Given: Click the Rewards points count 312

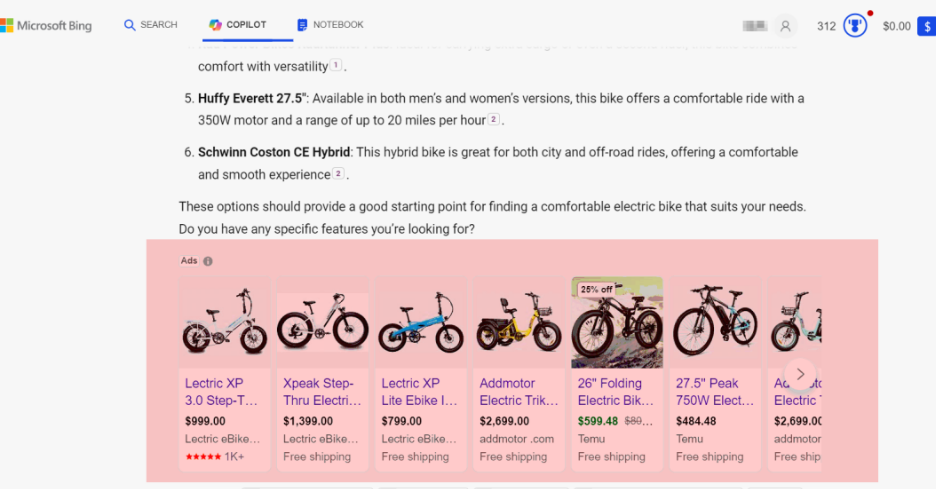Looking at the screenshot, I should pyautogui.click(x=826, y=26).
